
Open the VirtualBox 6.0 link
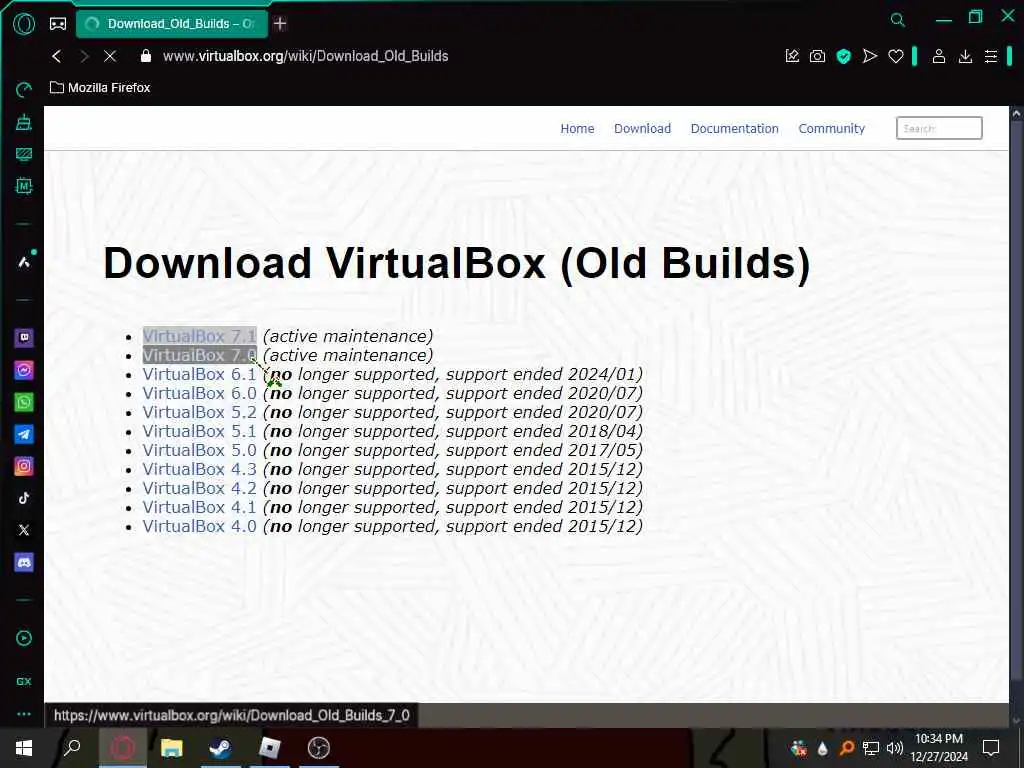click(199, 393)
